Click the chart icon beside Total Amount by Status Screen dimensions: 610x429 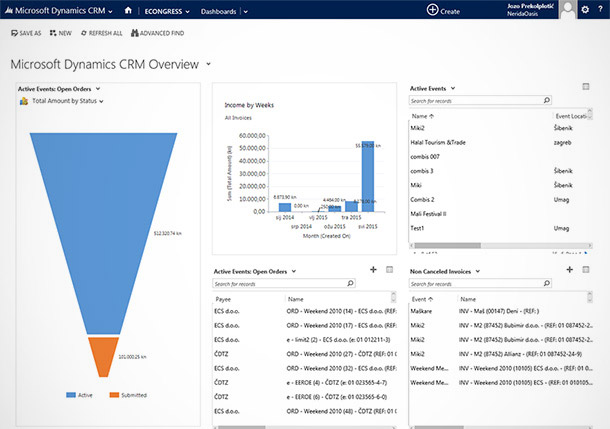click(24, 101)
